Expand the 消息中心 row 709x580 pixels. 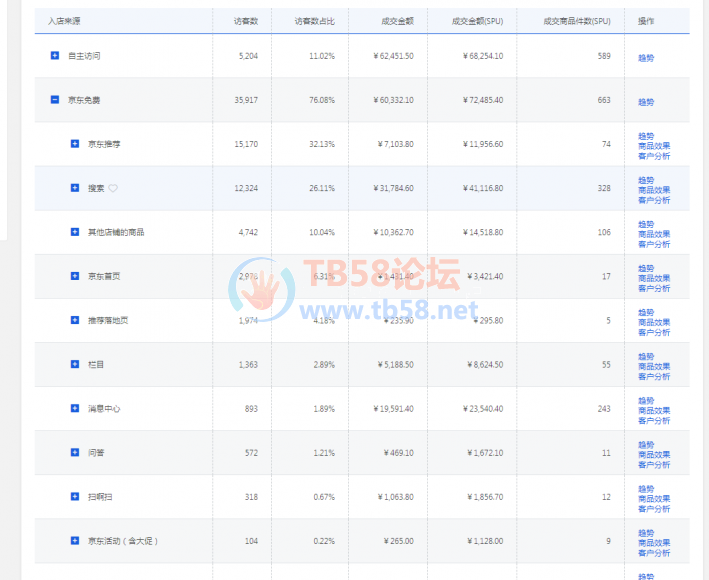pyautogui.click(x=75, y=408)
